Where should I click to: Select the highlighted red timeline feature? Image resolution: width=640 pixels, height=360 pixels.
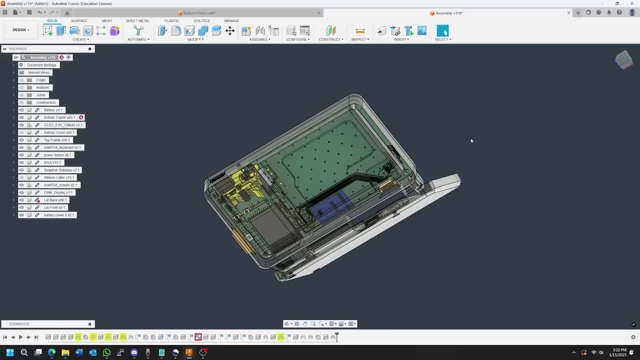click(198, 337)
